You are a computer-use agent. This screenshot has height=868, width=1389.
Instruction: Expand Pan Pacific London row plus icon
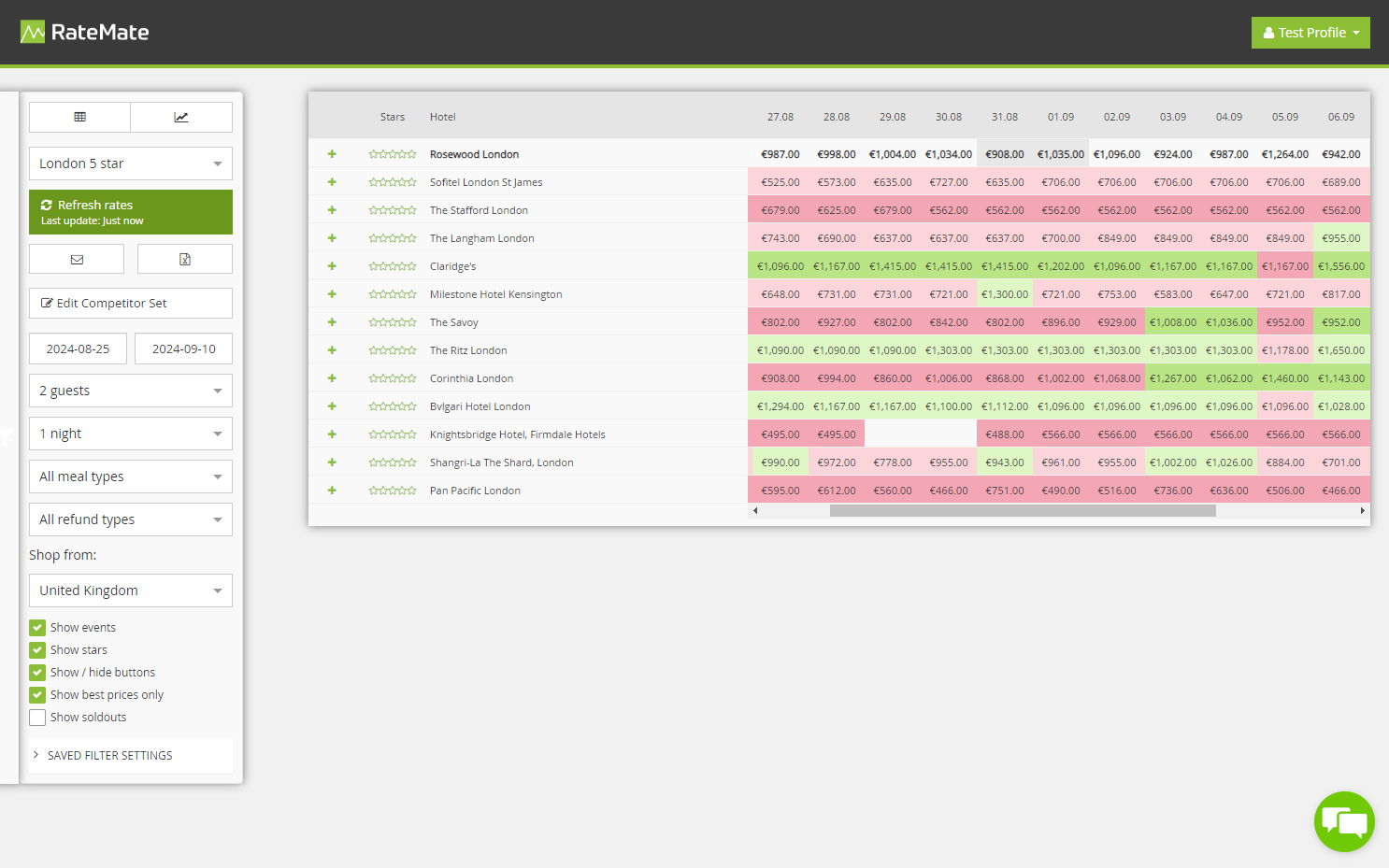coord(332,491)
